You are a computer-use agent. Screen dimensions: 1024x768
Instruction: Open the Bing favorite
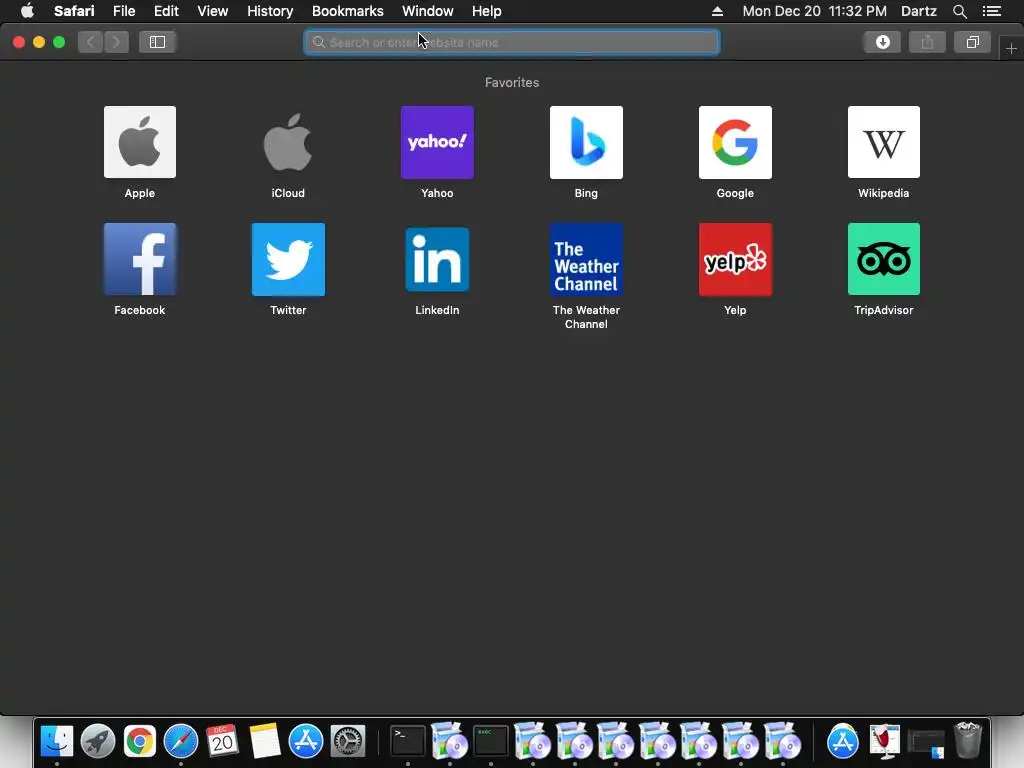coord(586,142)
